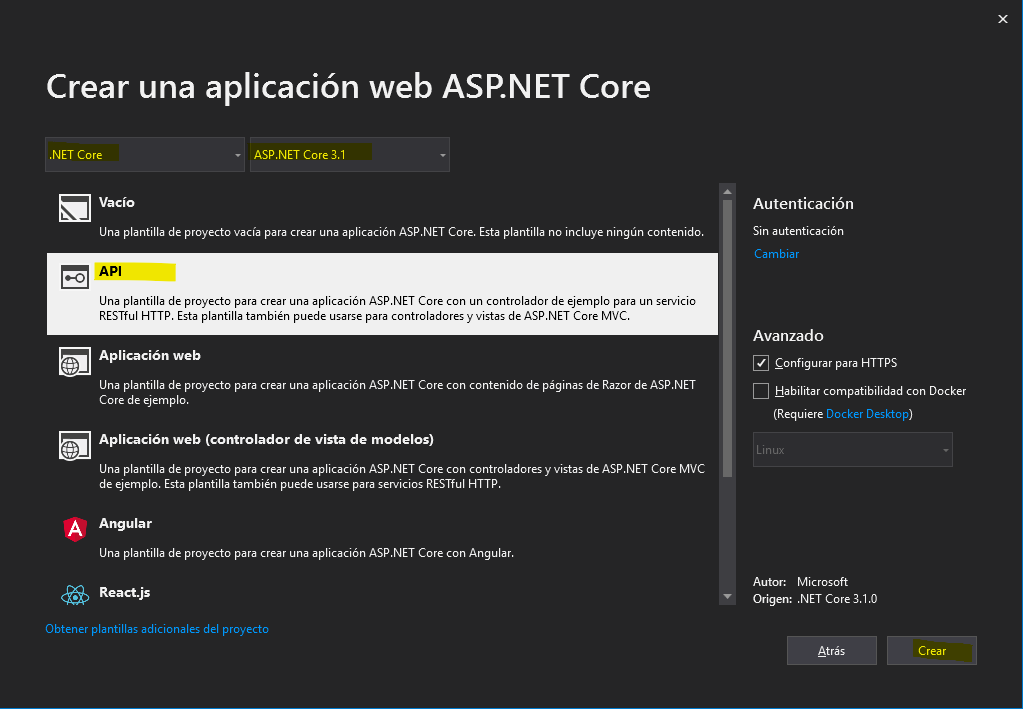Screen dimensions: 1023x709
Task: Click Cambiar under Autenticación
Action: click(776, 253)
